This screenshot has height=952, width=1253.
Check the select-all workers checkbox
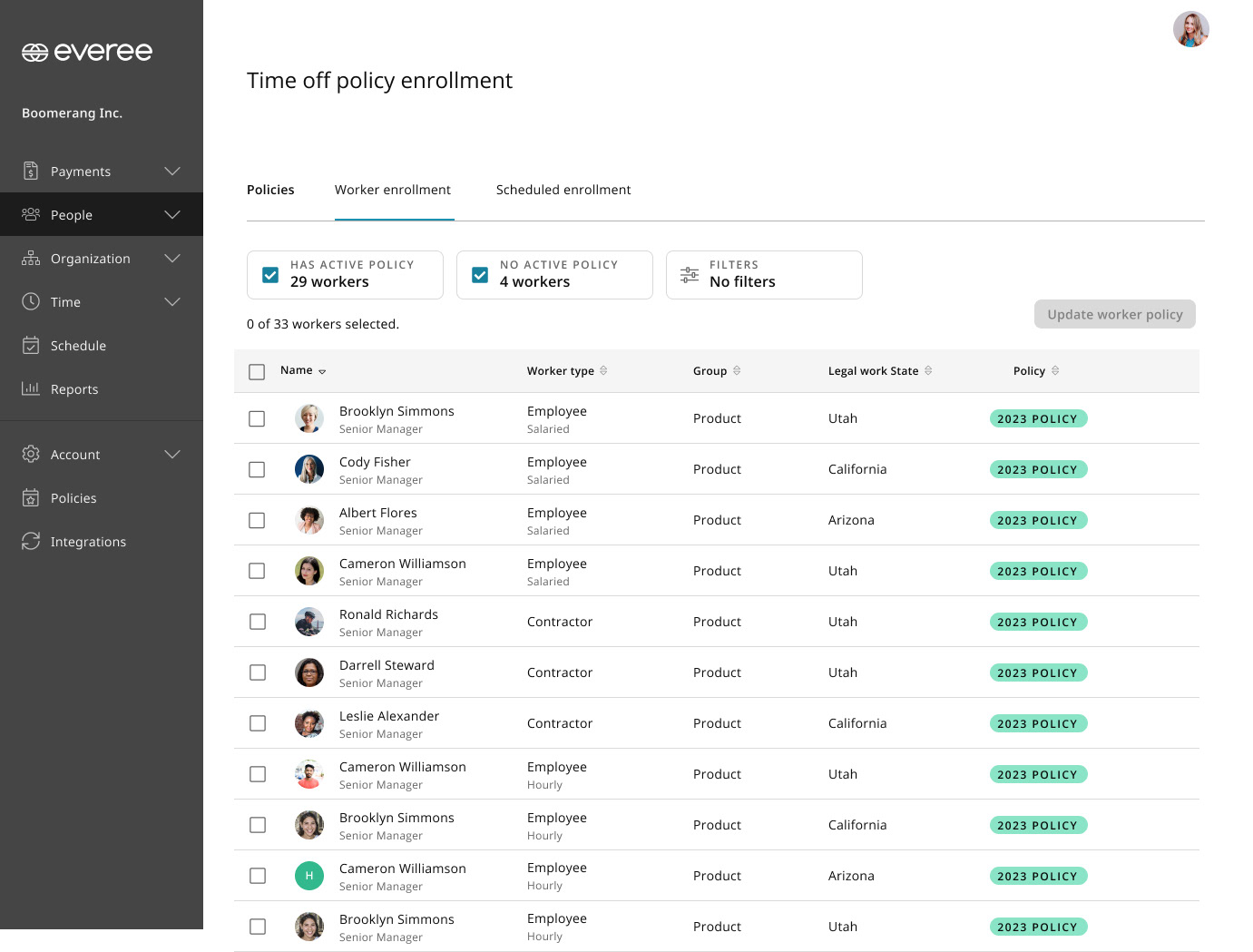[257, 372]
